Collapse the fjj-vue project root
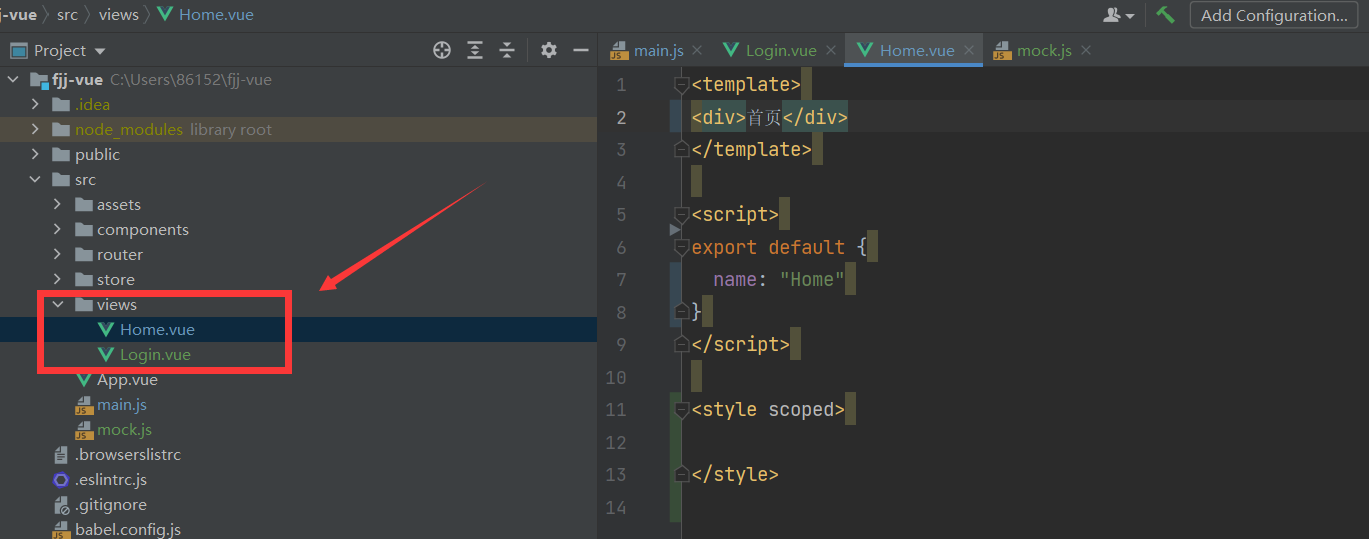The height and width of the screenshot is (539, 1369). [x=13, y=79]
